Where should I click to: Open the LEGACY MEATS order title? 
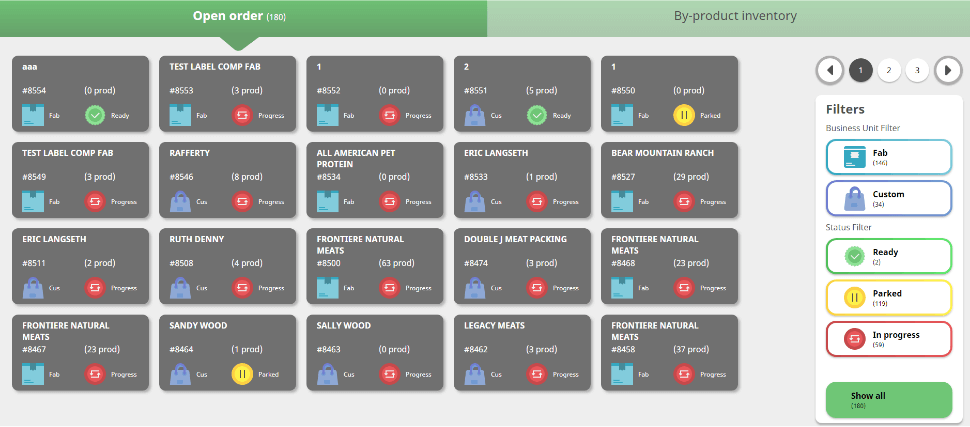pos(494,326)
